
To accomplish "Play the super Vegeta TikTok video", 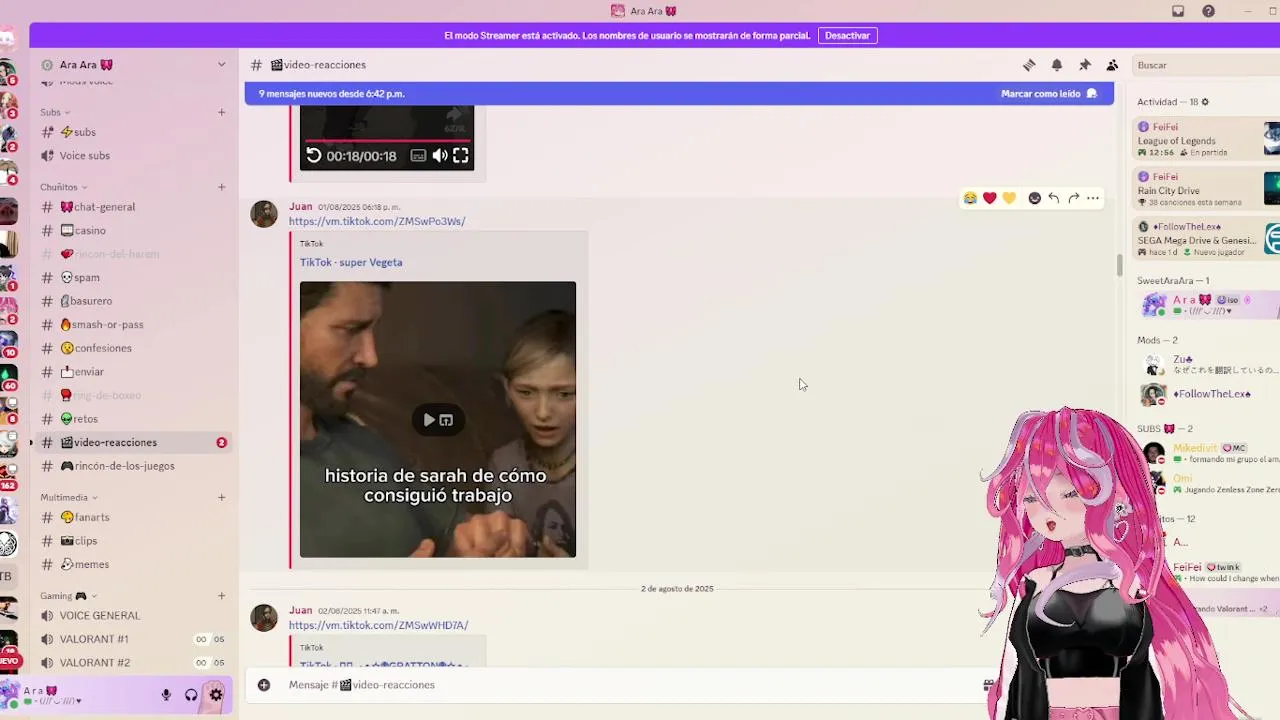I will pos(438,420).
